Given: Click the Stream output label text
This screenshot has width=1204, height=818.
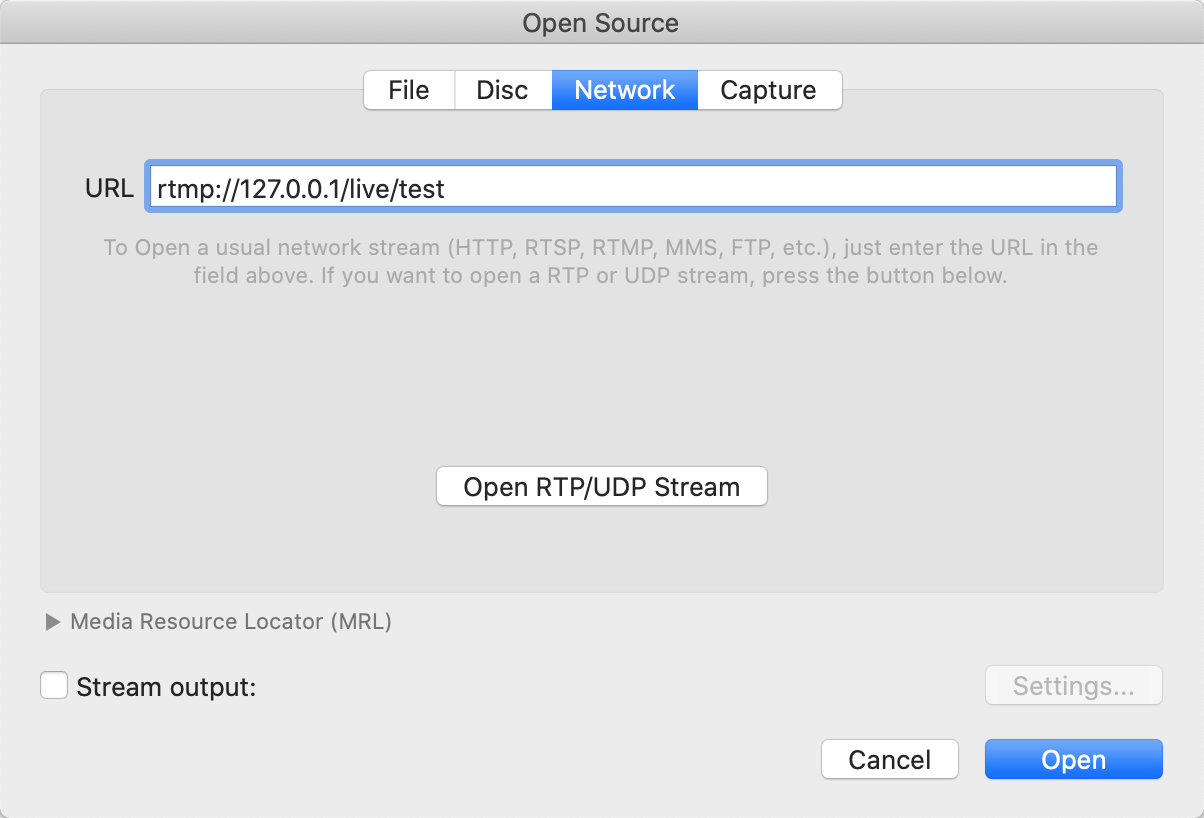Looking at the screenshot, I should pyautogui.click(x=166, y=687).
